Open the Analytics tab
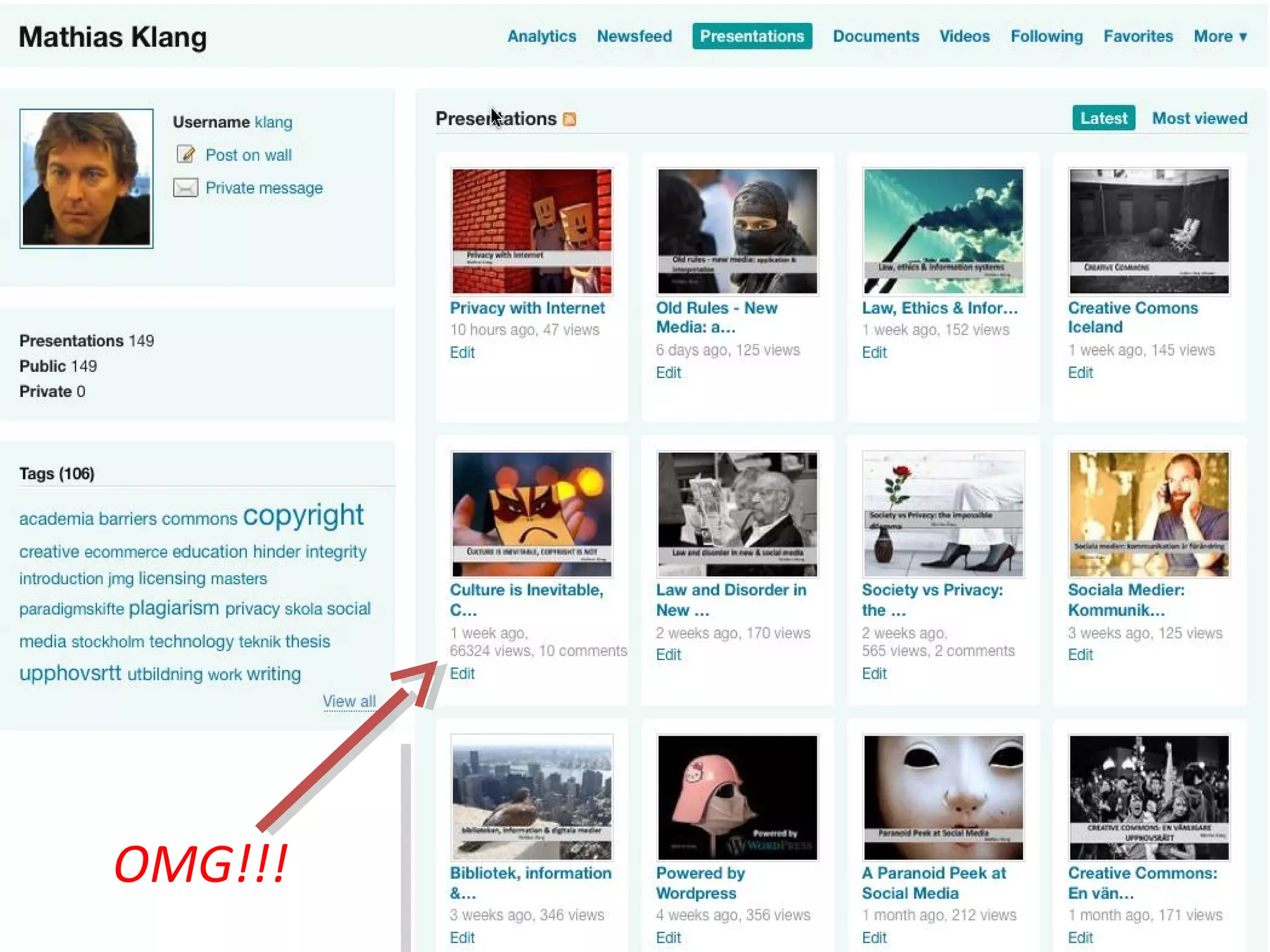This screenshot has height=952, width=1270. (541, 37)
